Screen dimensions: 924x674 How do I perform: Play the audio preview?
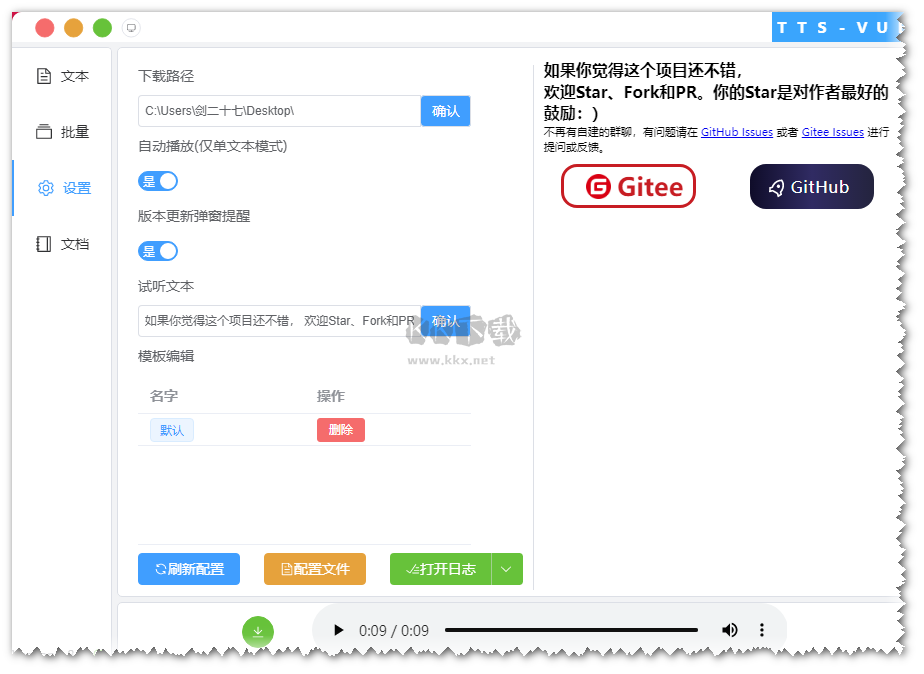click(x=338, y=630)
